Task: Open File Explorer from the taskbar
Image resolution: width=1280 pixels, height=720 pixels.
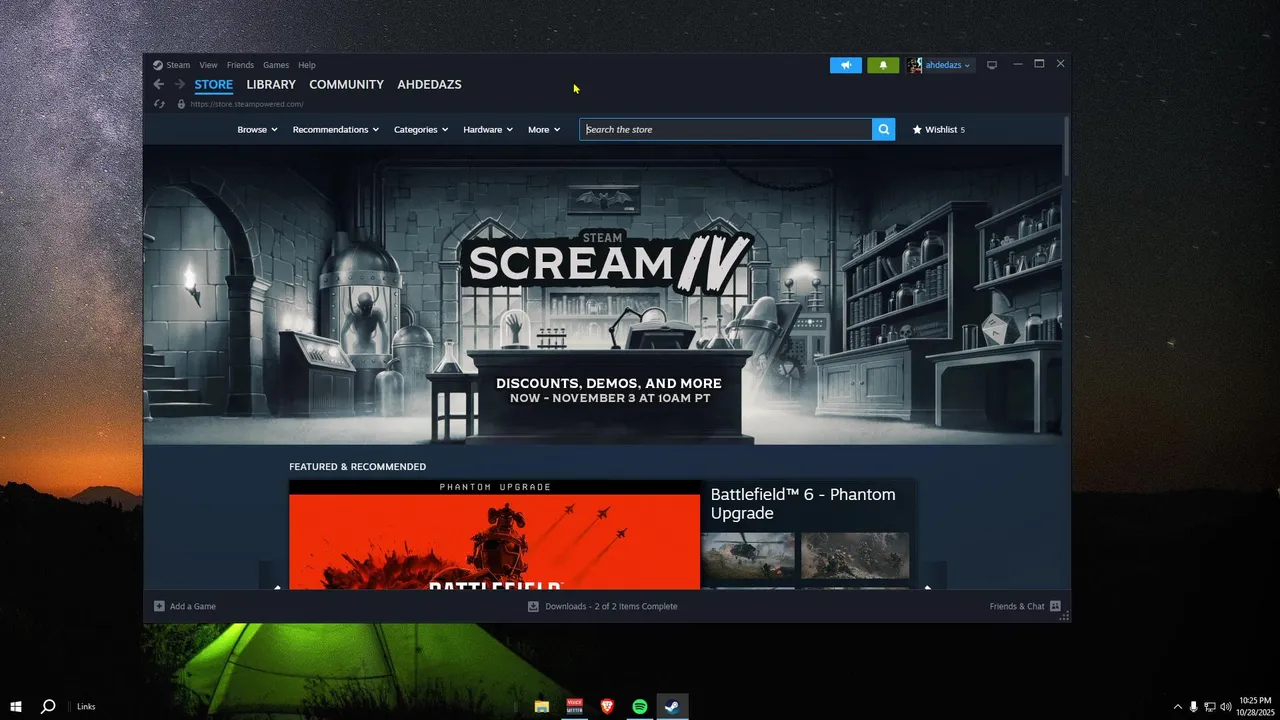Action: [x=542, y=706]
